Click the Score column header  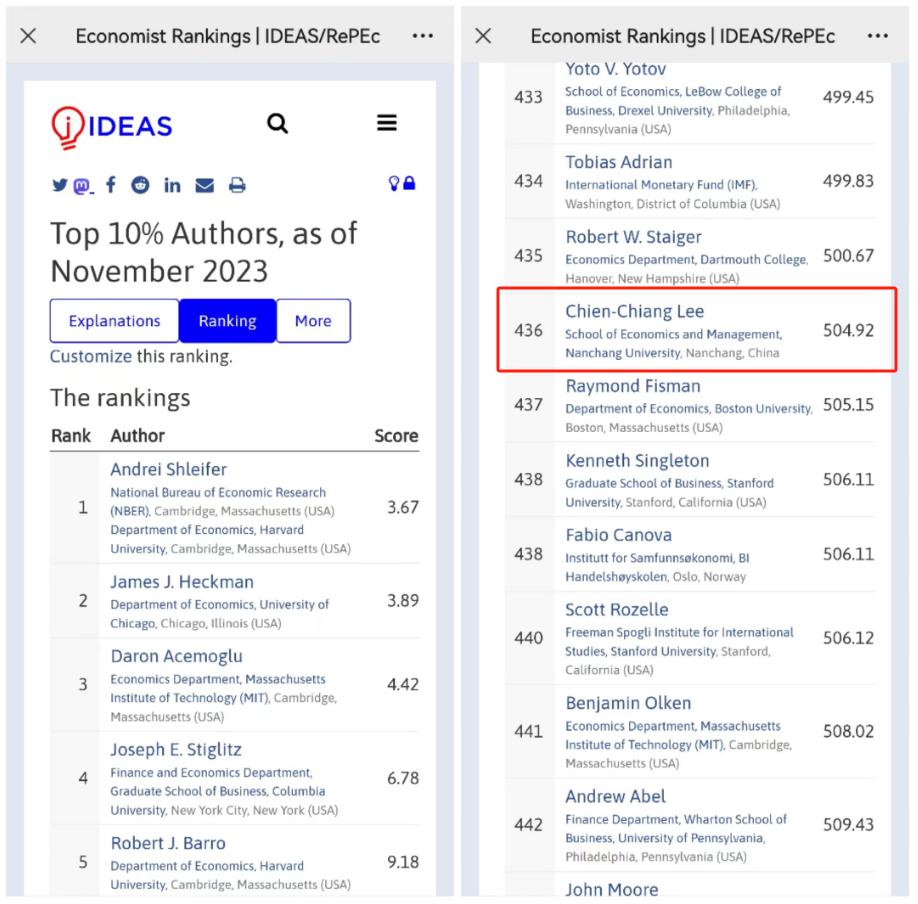click(396, 436)
